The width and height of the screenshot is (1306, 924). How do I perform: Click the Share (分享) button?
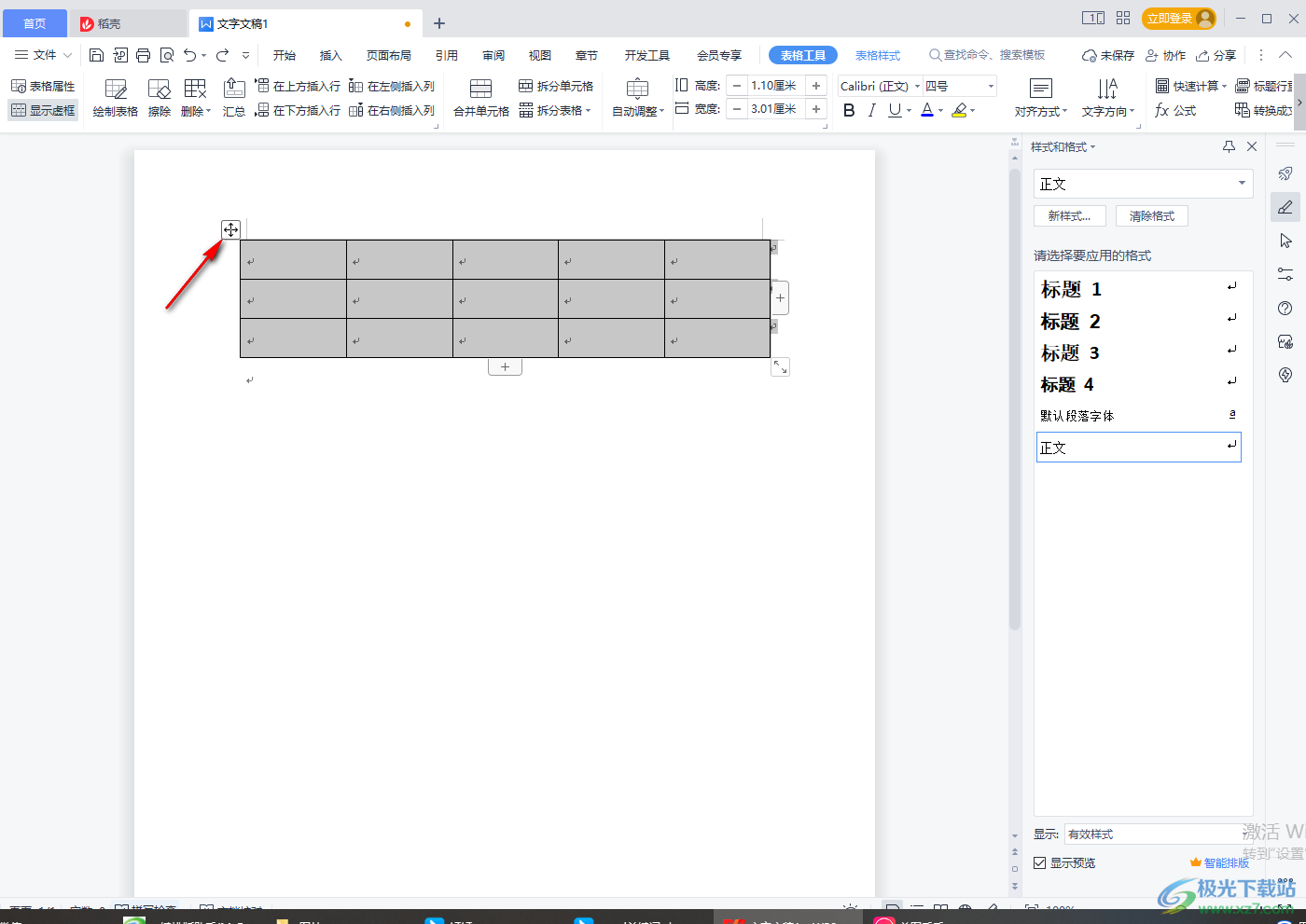click(1216, 55)
